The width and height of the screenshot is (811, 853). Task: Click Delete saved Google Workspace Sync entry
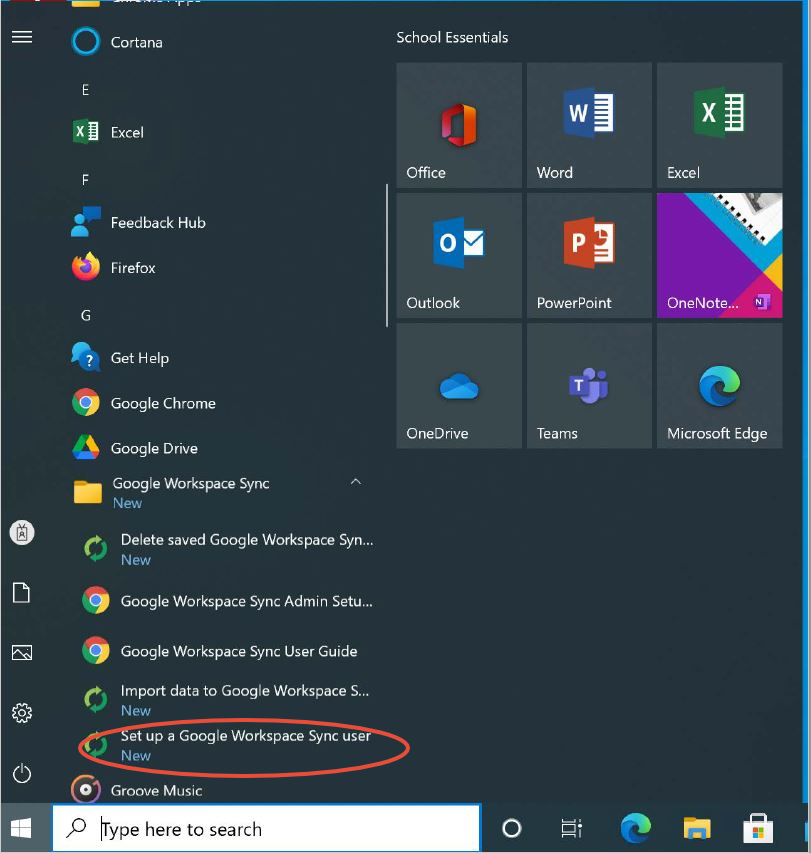tap(228, 549)
